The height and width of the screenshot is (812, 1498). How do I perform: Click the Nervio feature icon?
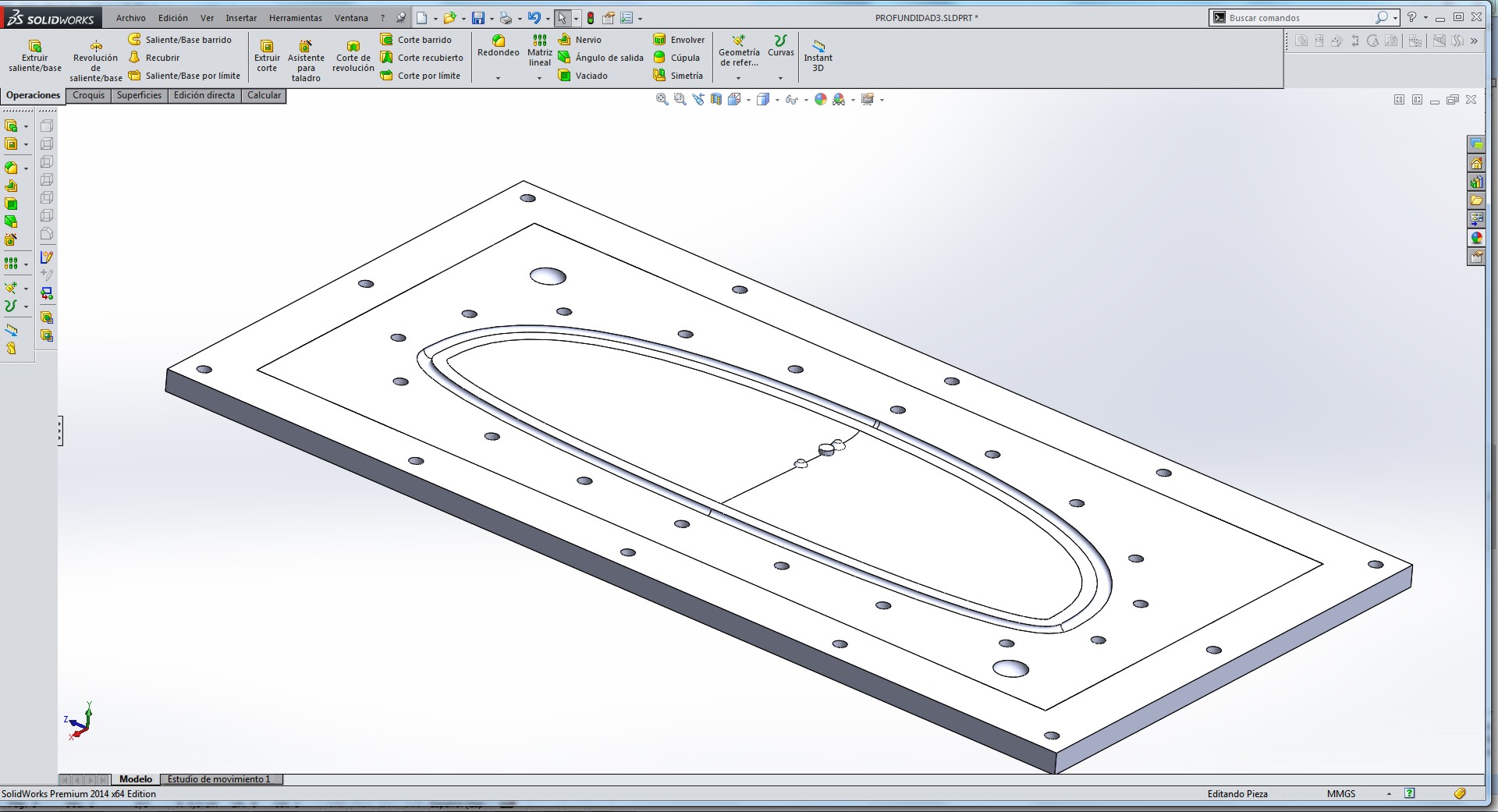(x=565, y=40)
